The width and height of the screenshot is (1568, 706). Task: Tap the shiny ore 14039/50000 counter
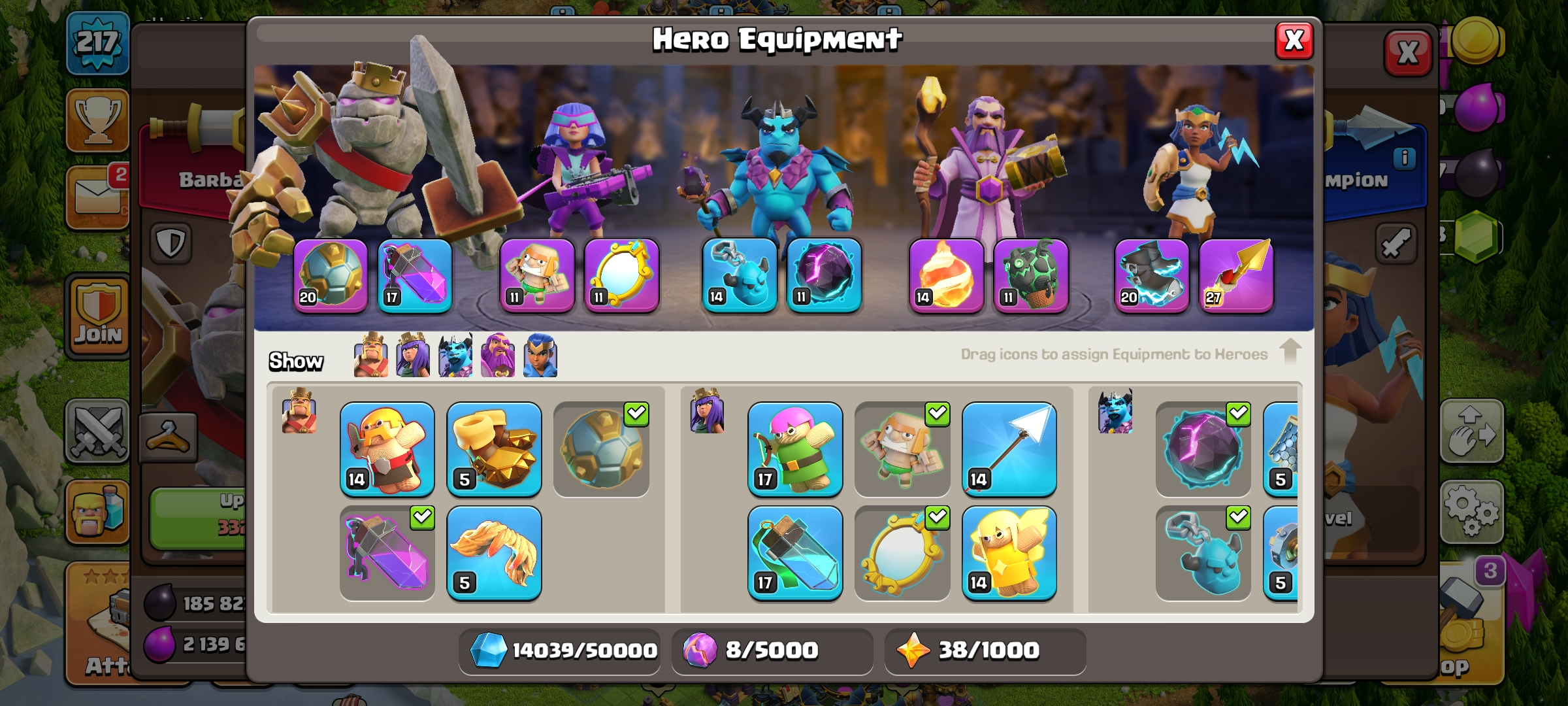(x=559, y=650)
